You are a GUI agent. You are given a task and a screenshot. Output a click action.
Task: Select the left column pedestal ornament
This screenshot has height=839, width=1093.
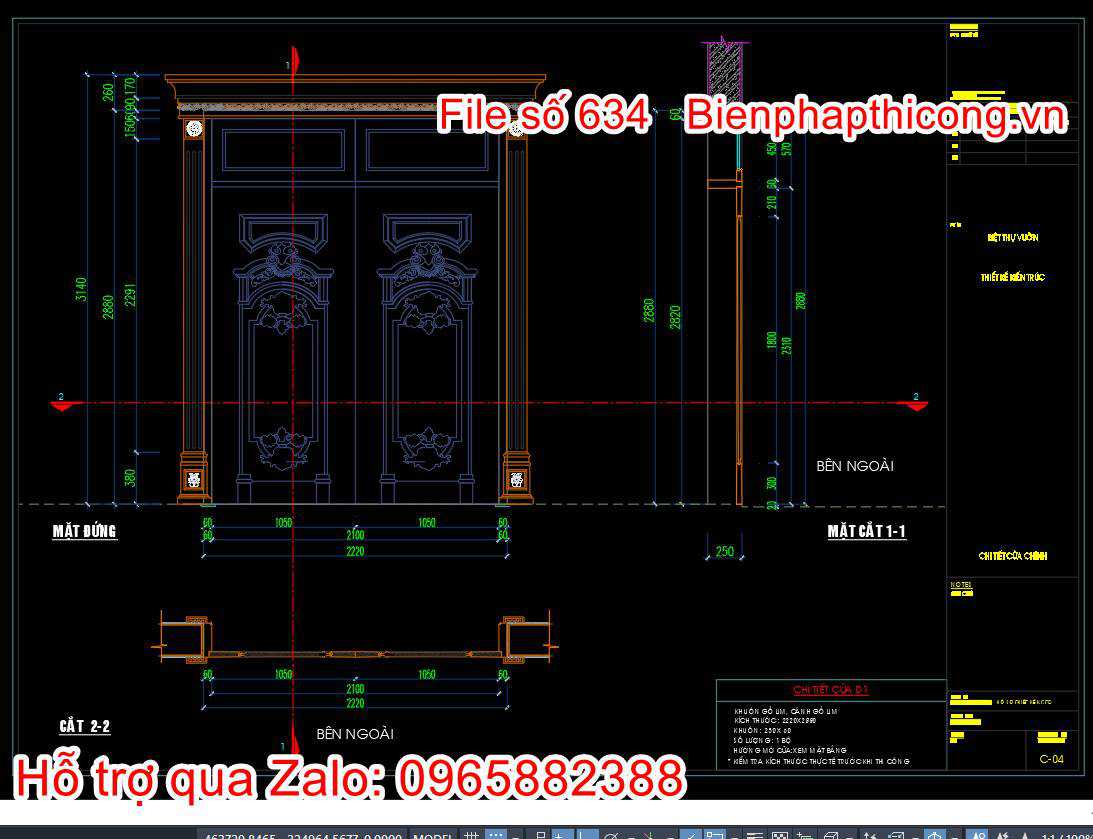click(193, 479)
